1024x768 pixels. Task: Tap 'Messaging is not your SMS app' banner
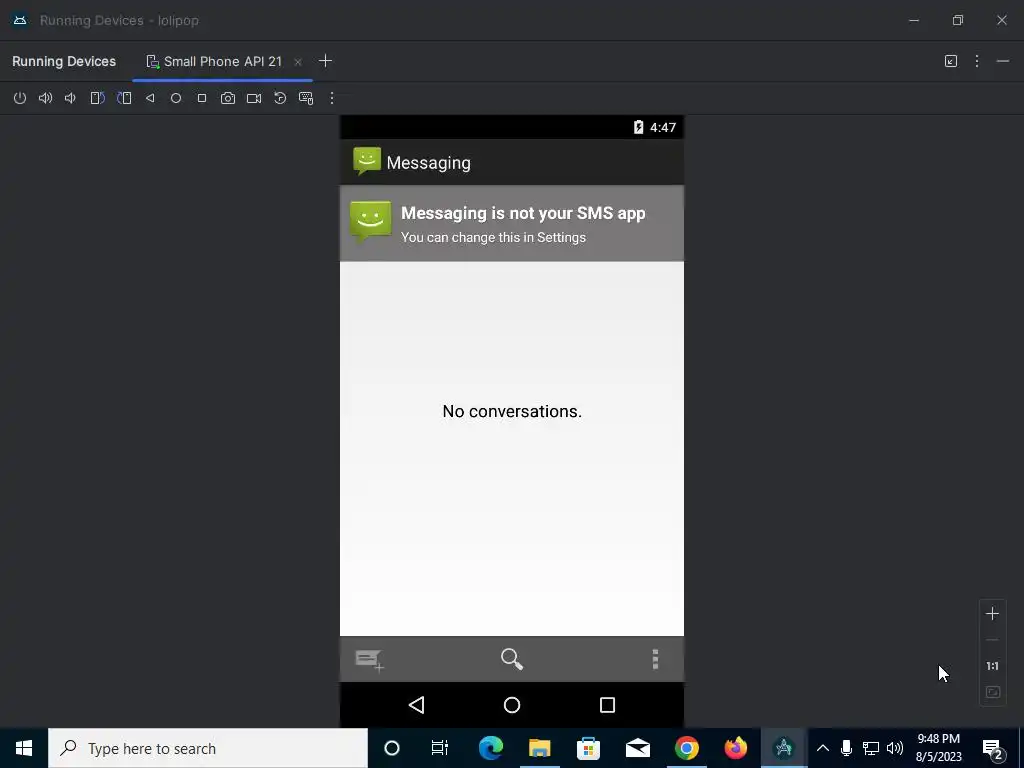click(512, 223)
